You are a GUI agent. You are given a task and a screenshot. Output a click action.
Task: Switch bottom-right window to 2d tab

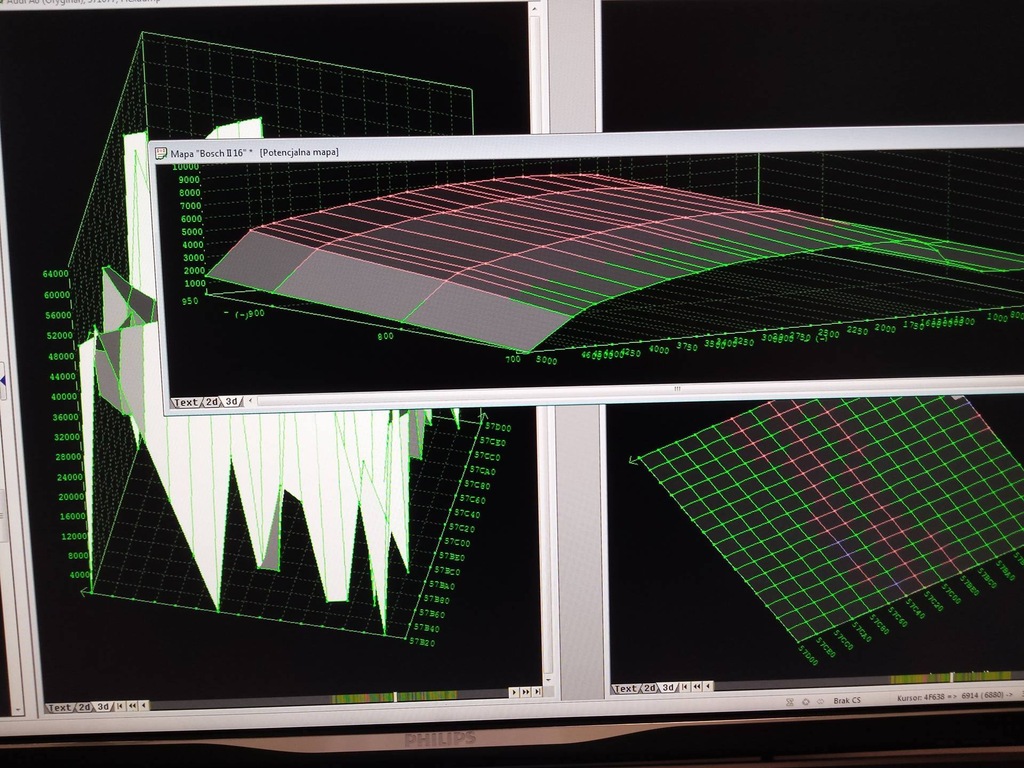pos(650,688)
